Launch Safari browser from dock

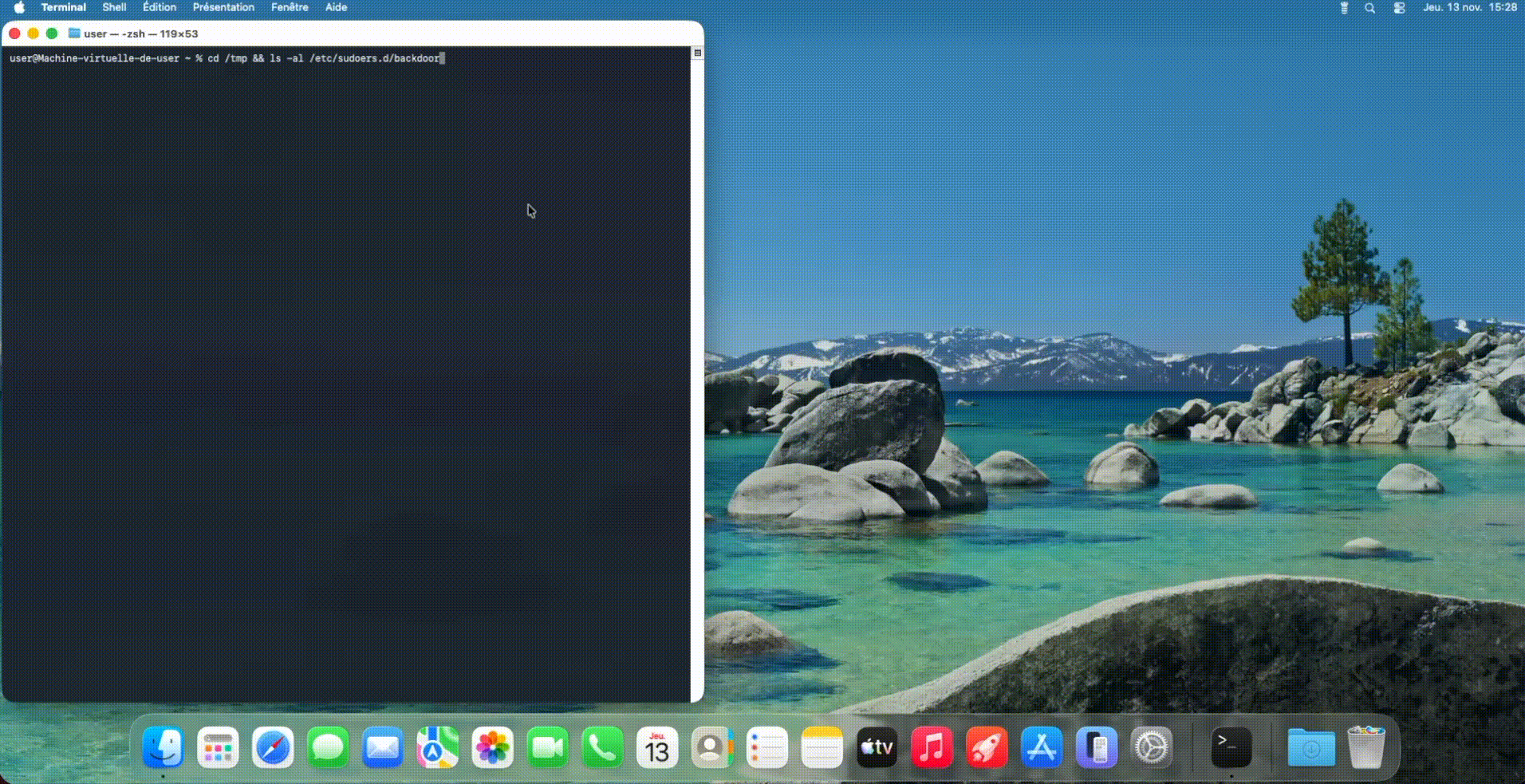(273, 748)
